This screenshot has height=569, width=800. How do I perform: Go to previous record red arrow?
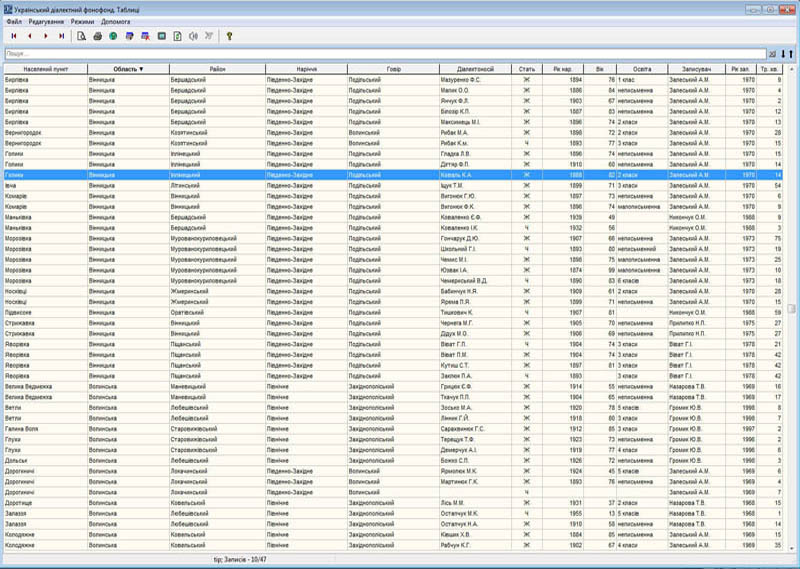pyautogui.click(x=30, y=36)
